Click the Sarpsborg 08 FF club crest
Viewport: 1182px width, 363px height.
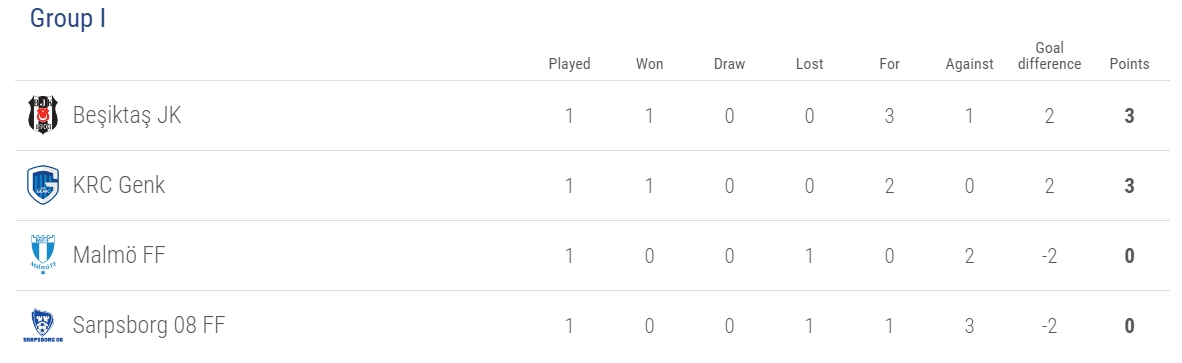[42, 325]
